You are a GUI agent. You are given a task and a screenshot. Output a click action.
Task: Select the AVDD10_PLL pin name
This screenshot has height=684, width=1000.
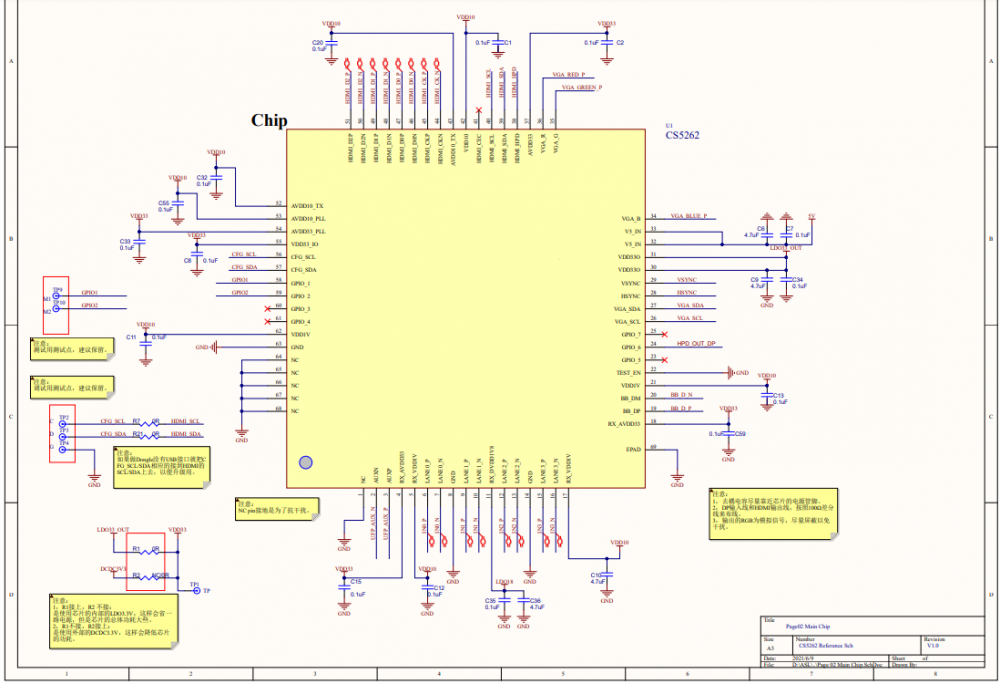308,219
